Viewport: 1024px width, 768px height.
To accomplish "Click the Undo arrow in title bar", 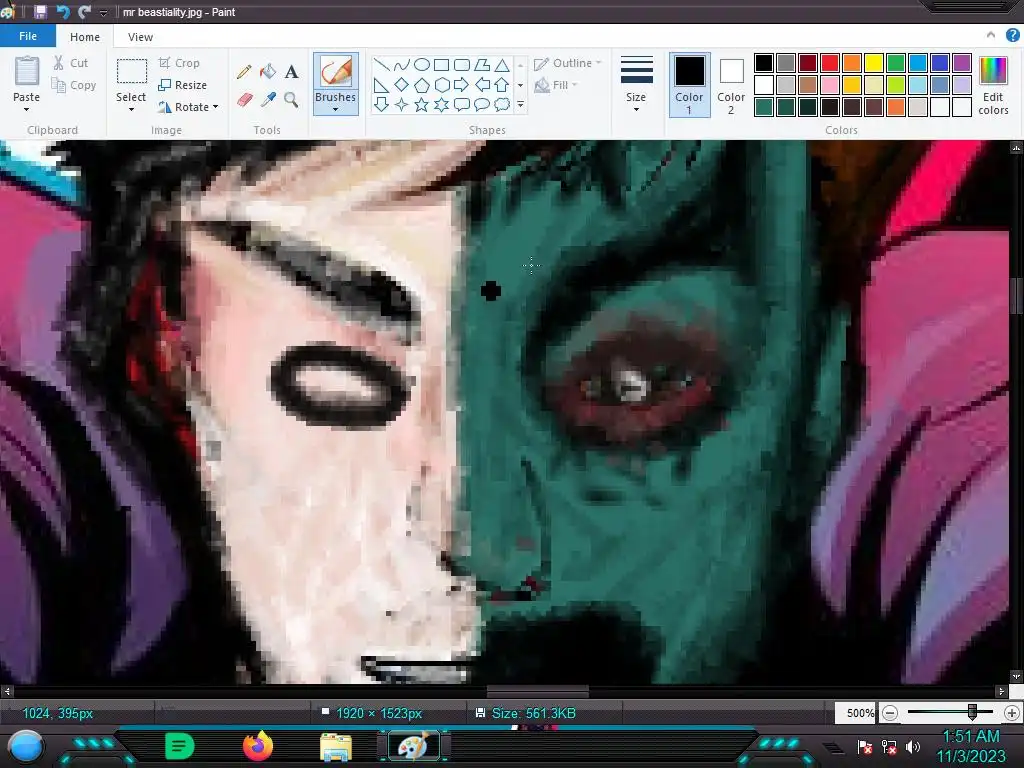I will pos(63,12).
